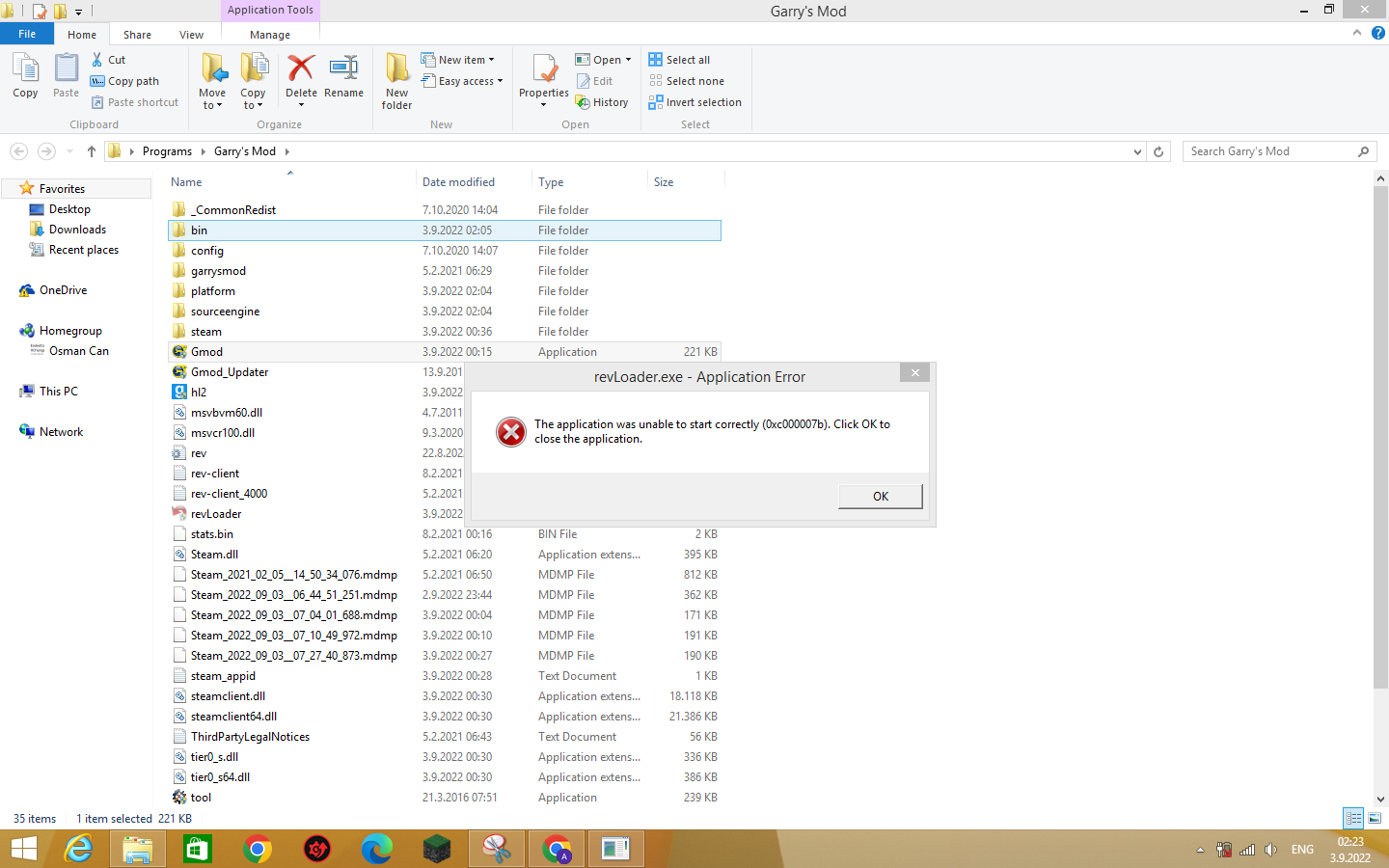The image size is (1389, 868).
Task: Open the Windows Start menu
Action: (23, 849)
